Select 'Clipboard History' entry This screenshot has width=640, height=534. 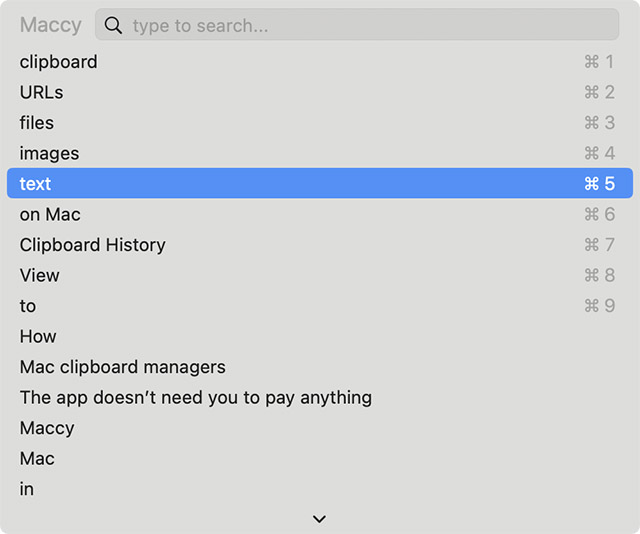click(x=93, y=245)
